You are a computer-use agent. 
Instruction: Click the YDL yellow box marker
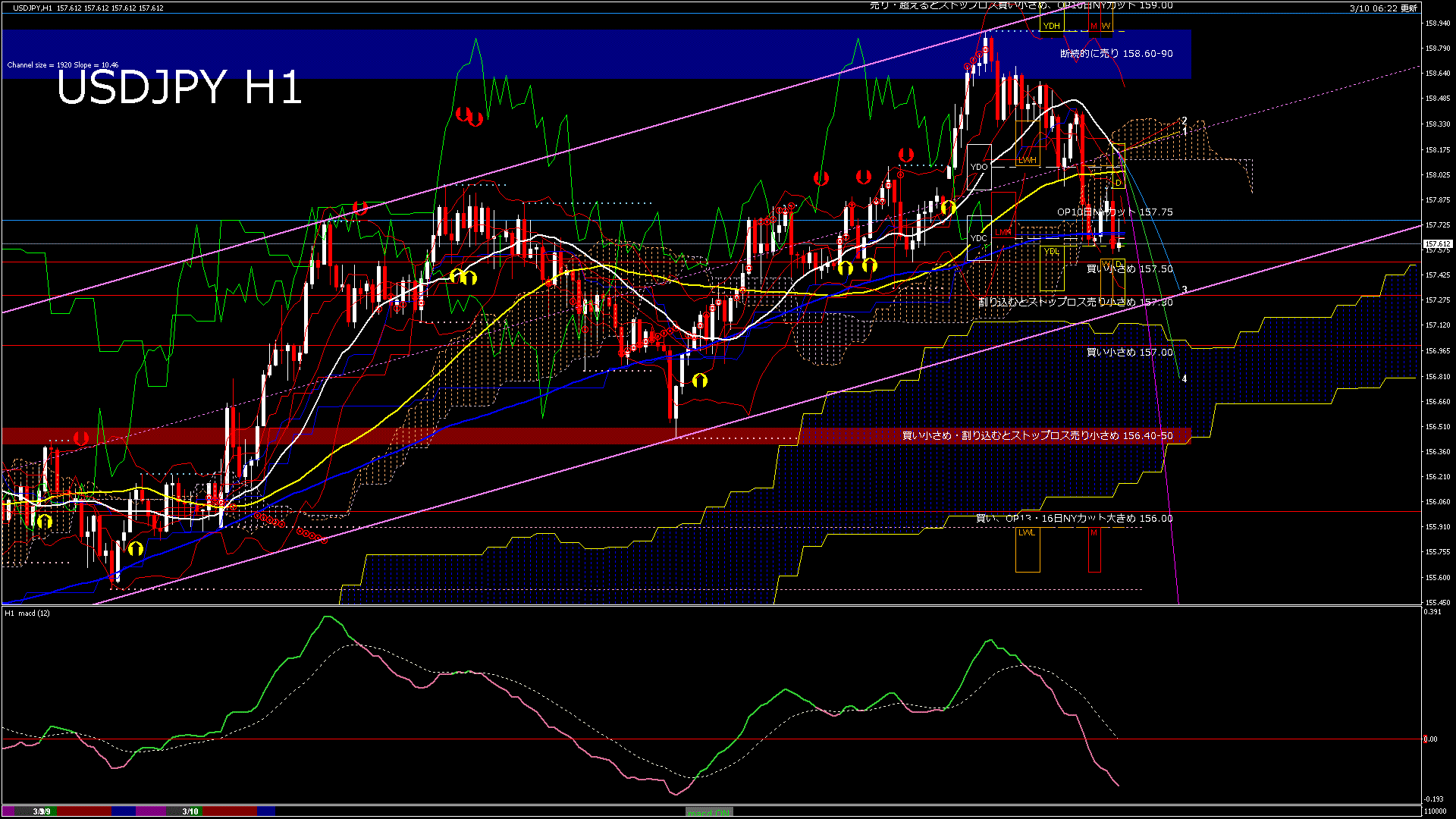pos(1052,251)
